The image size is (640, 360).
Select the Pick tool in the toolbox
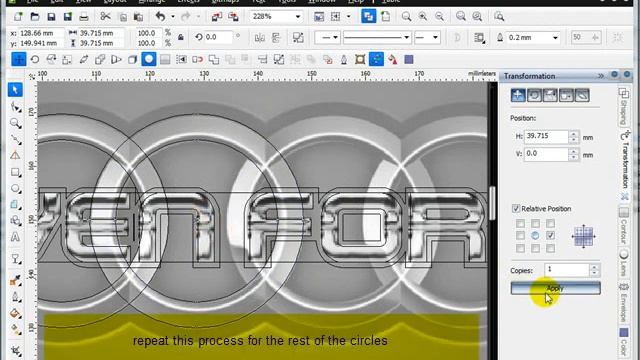point(15,90)
